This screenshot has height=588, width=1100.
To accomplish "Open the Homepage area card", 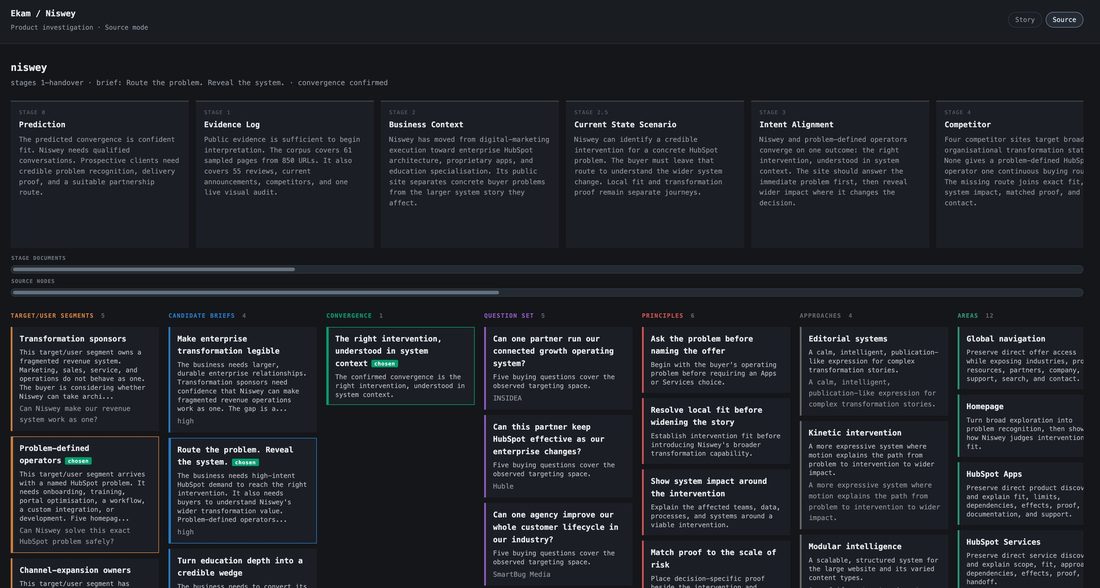I will [x=1021, y=426].
